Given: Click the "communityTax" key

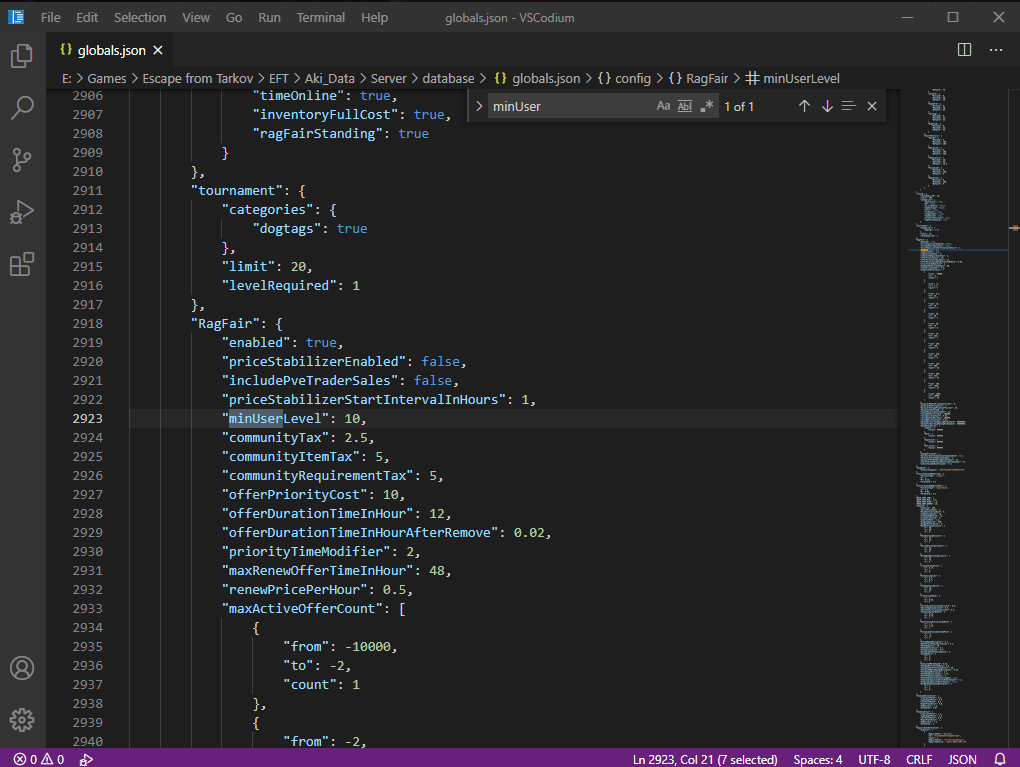Looking at the screenshot, I should pyautogui.click(x=275, y=438).
